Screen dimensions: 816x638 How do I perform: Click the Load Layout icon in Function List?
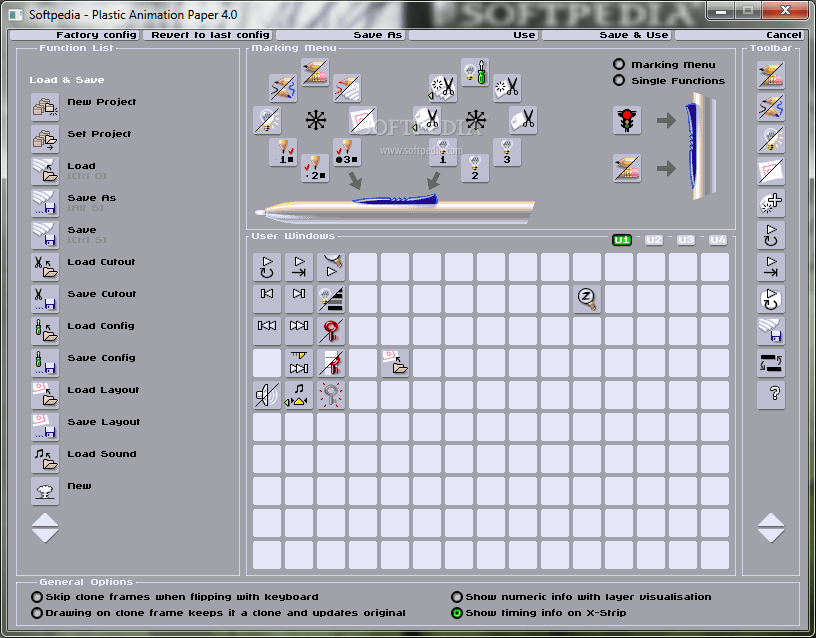pyautogui.click(x=45, y=395)
